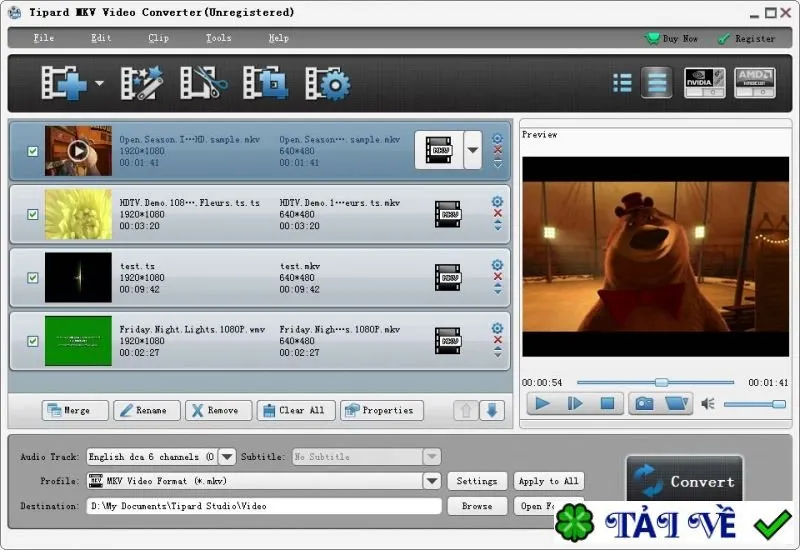Screen dimensions: 800x550
Task: Open the Clip menu
Action: click(158, 38)
